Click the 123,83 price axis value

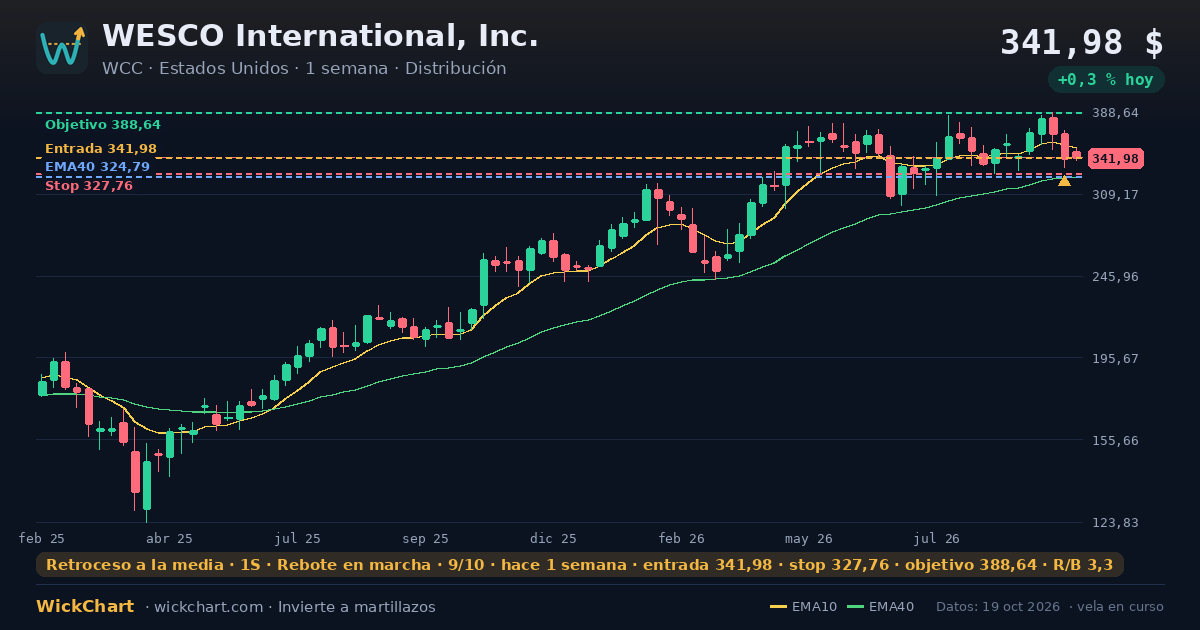pos(1115,522)
